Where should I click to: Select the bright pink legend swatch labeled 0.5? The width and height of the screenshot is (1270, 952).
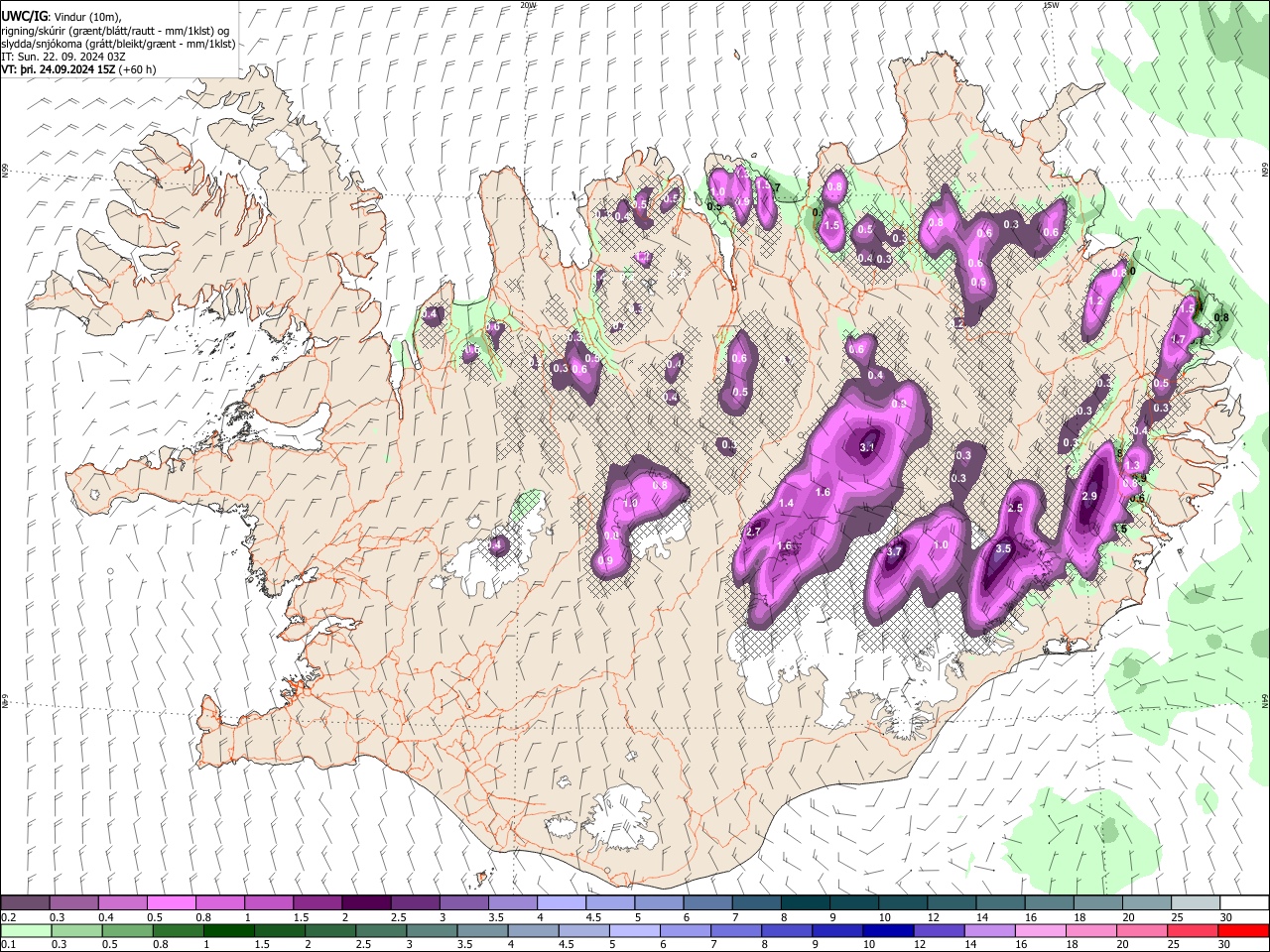[172, 903]
